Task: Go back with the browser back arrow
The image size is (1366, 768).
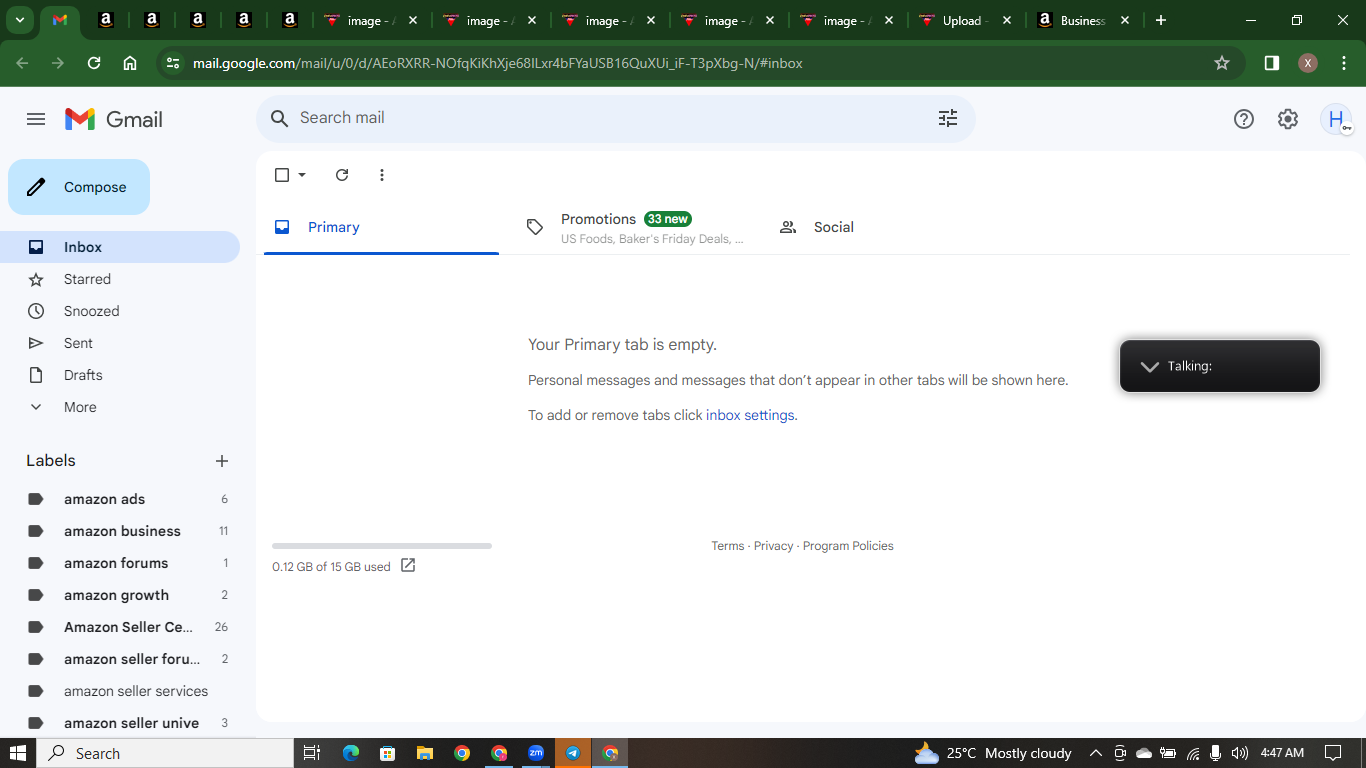Action: click(x=22, y=63)
